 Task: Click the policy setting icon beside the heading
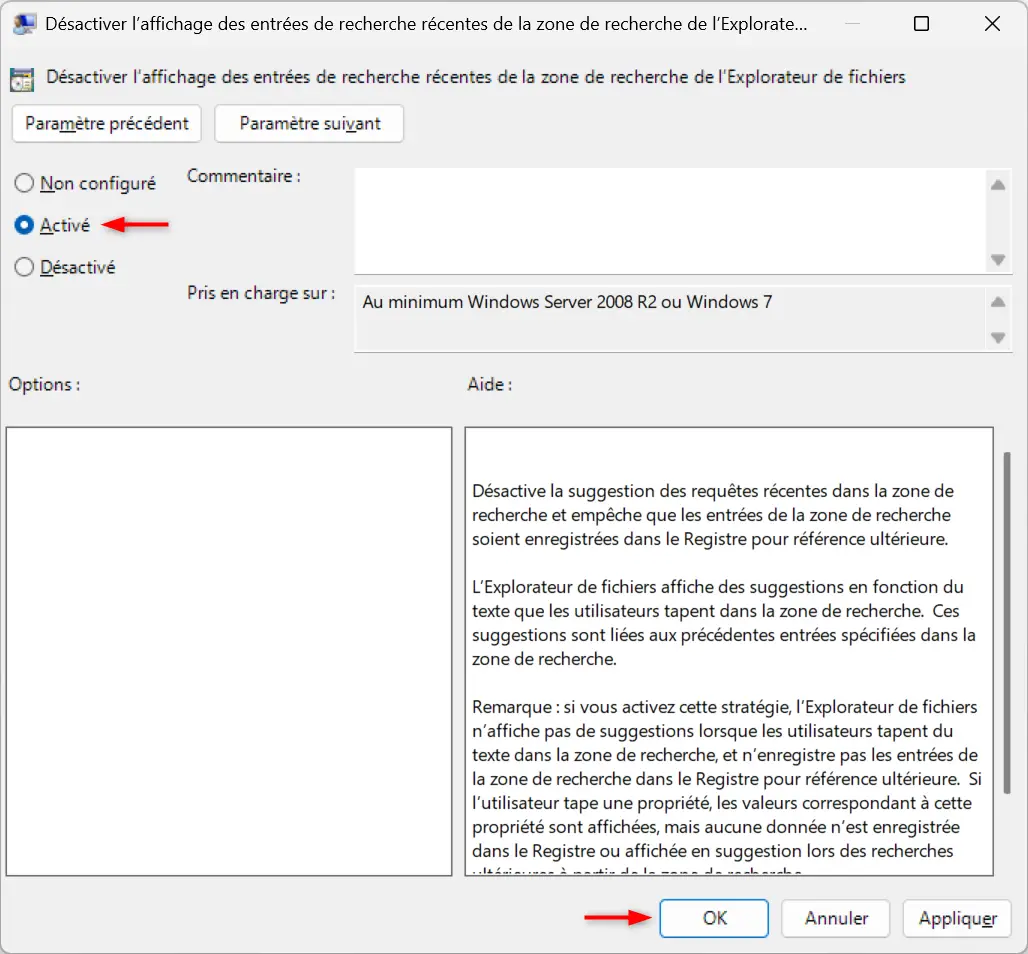pyautogui.click(x=22, y=79)
